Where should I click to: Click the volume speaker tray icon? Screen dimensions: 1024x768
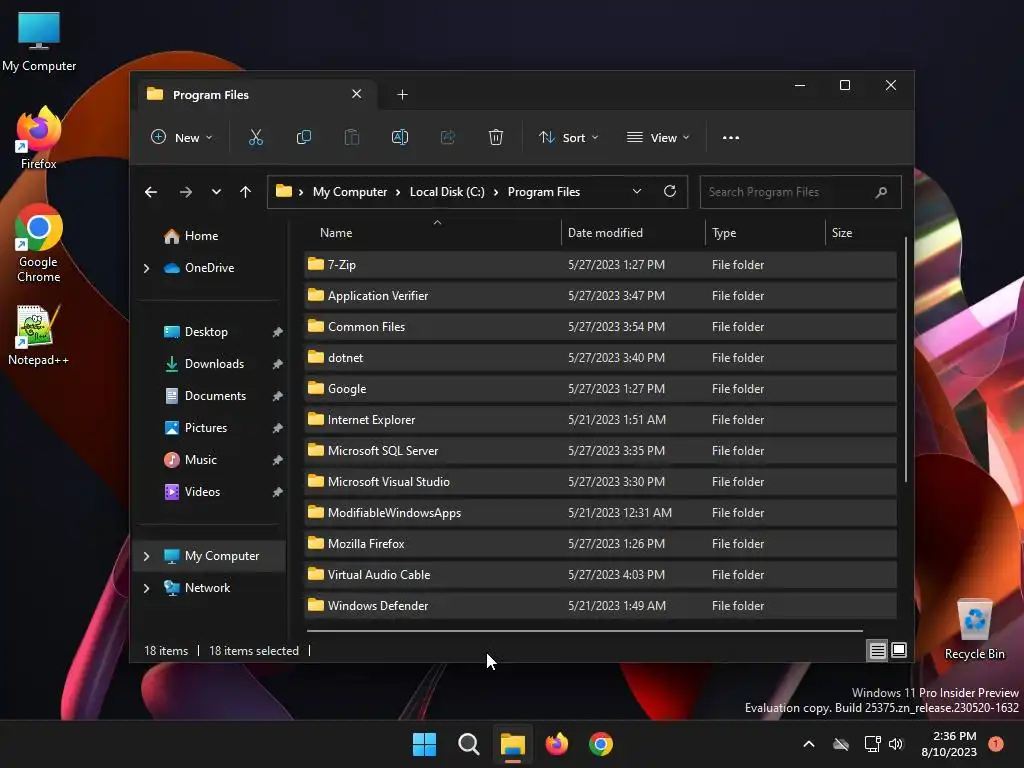click(895, 744)
